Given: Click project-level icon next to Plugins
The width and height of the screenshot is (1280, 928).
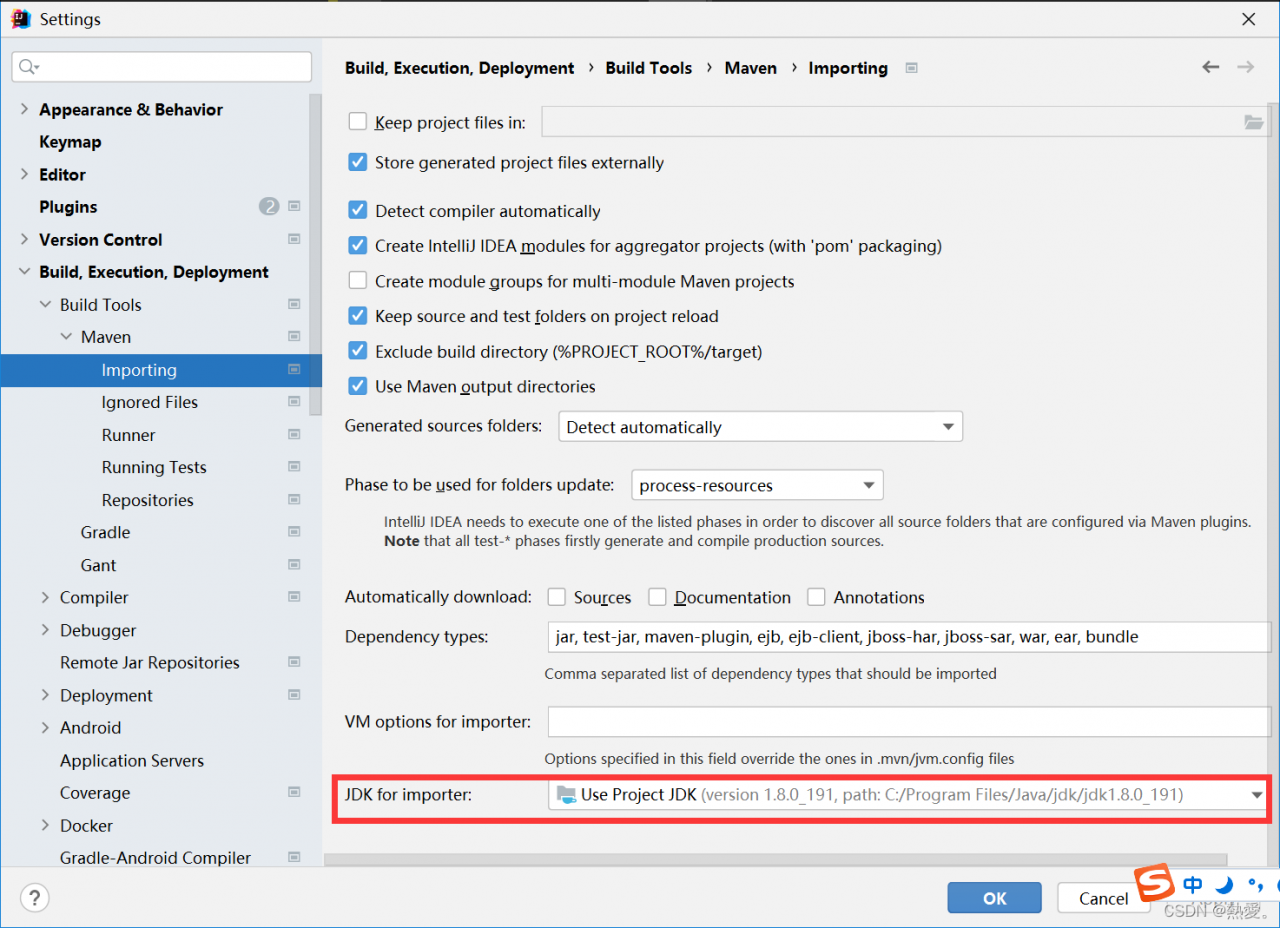Looking at the screenshot, I should click(x=294, y=207).
